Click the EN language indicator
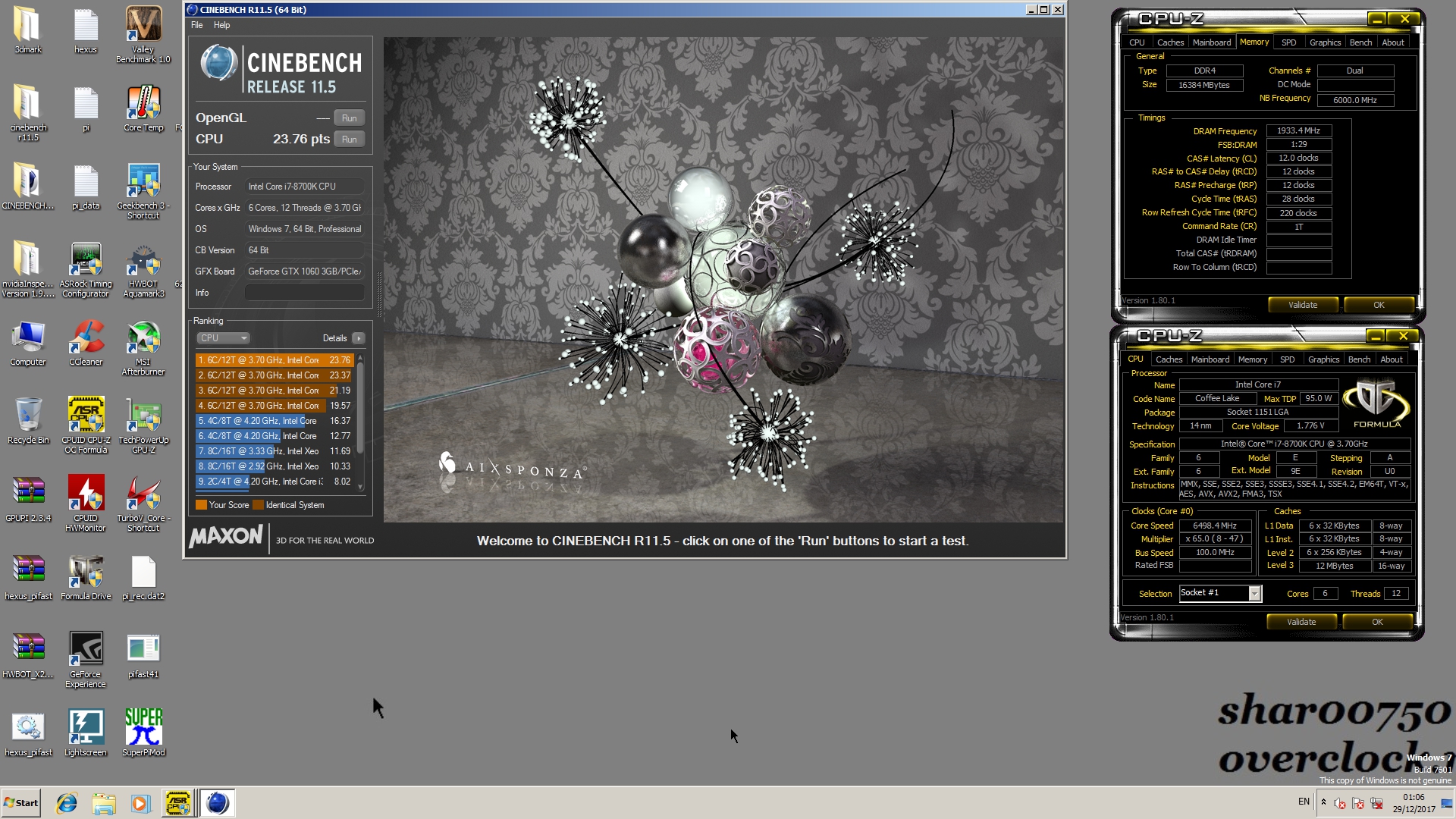This screenshot has width=1456, height=819. point(1304,802)
